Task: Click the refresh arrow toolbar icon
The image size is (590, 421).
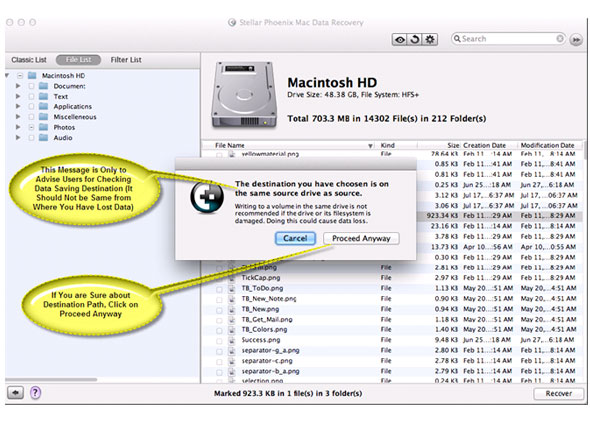Action: pyautogui.click(x=415, y=39)
